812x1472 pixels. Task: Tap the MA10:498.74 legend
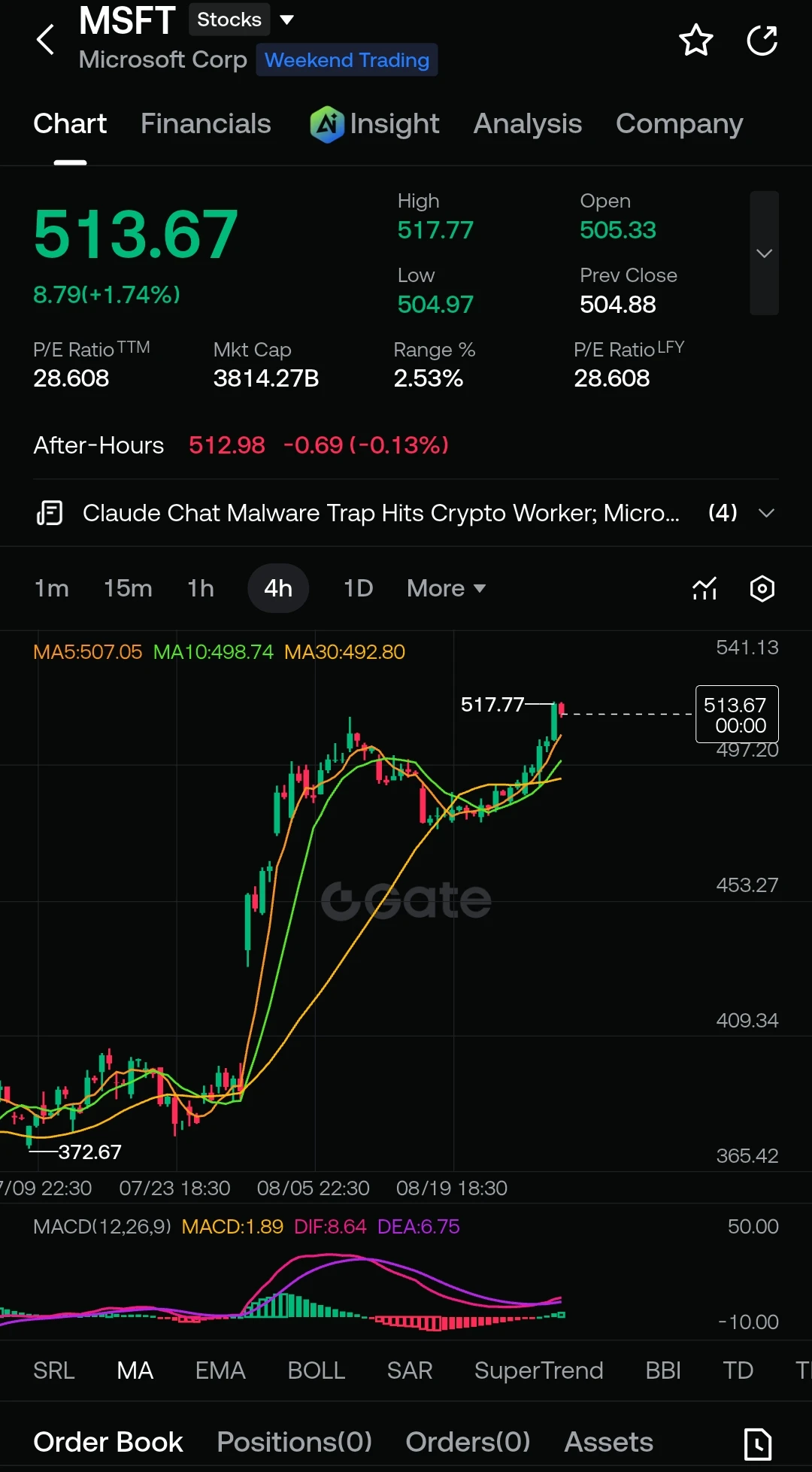pyautogui.click(x=213, y=652)
